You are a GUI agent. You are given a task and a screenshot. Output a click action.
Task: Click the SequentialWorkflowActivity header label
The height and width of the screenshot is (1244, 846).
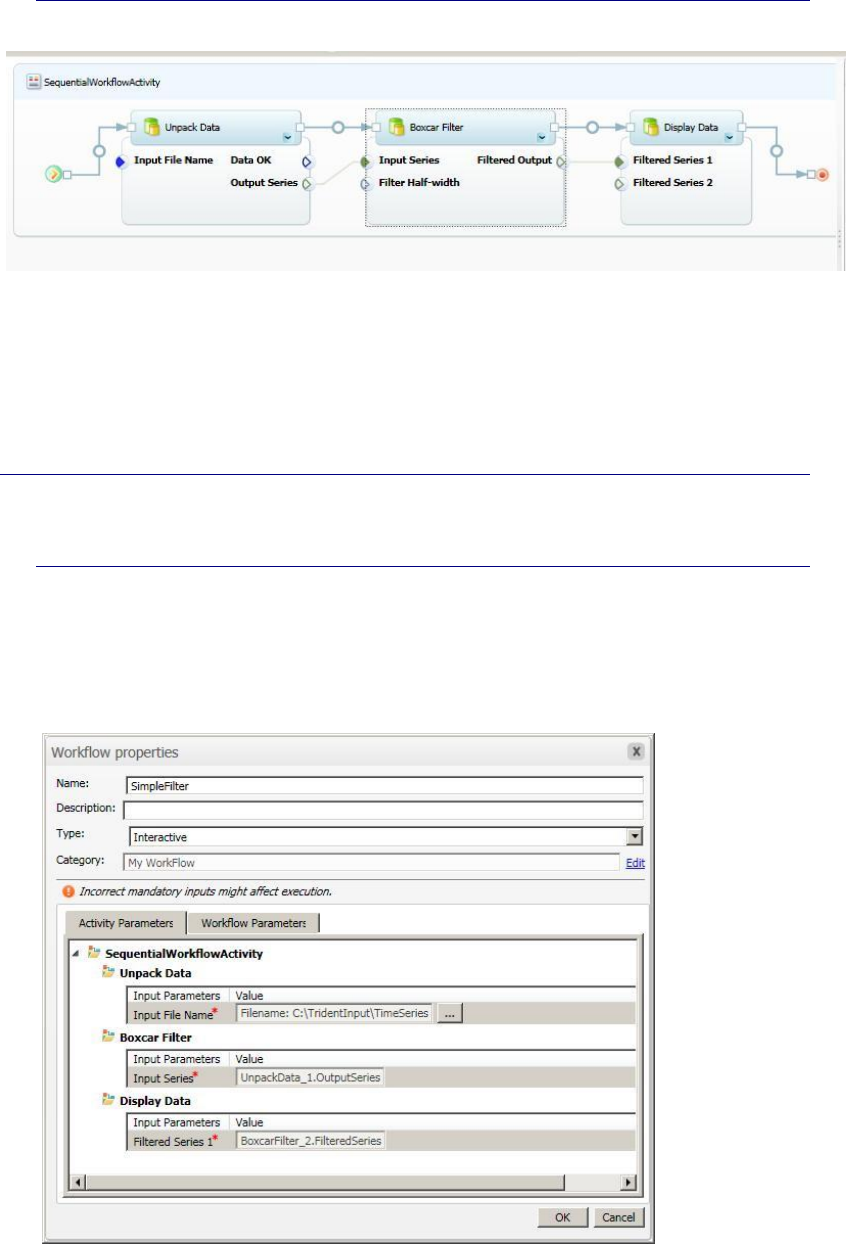click(102, 81)
